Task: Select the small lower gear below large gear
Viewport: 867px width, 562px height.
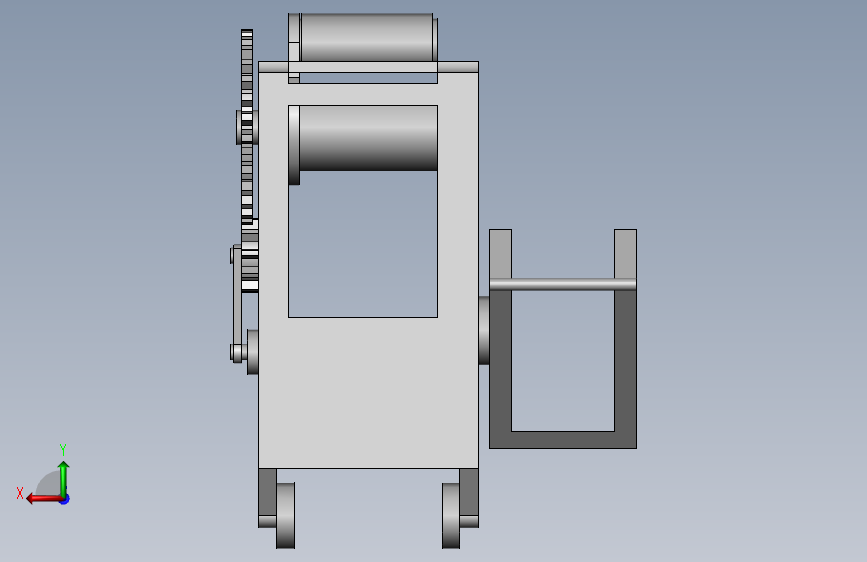Action: tap(250, 256)
